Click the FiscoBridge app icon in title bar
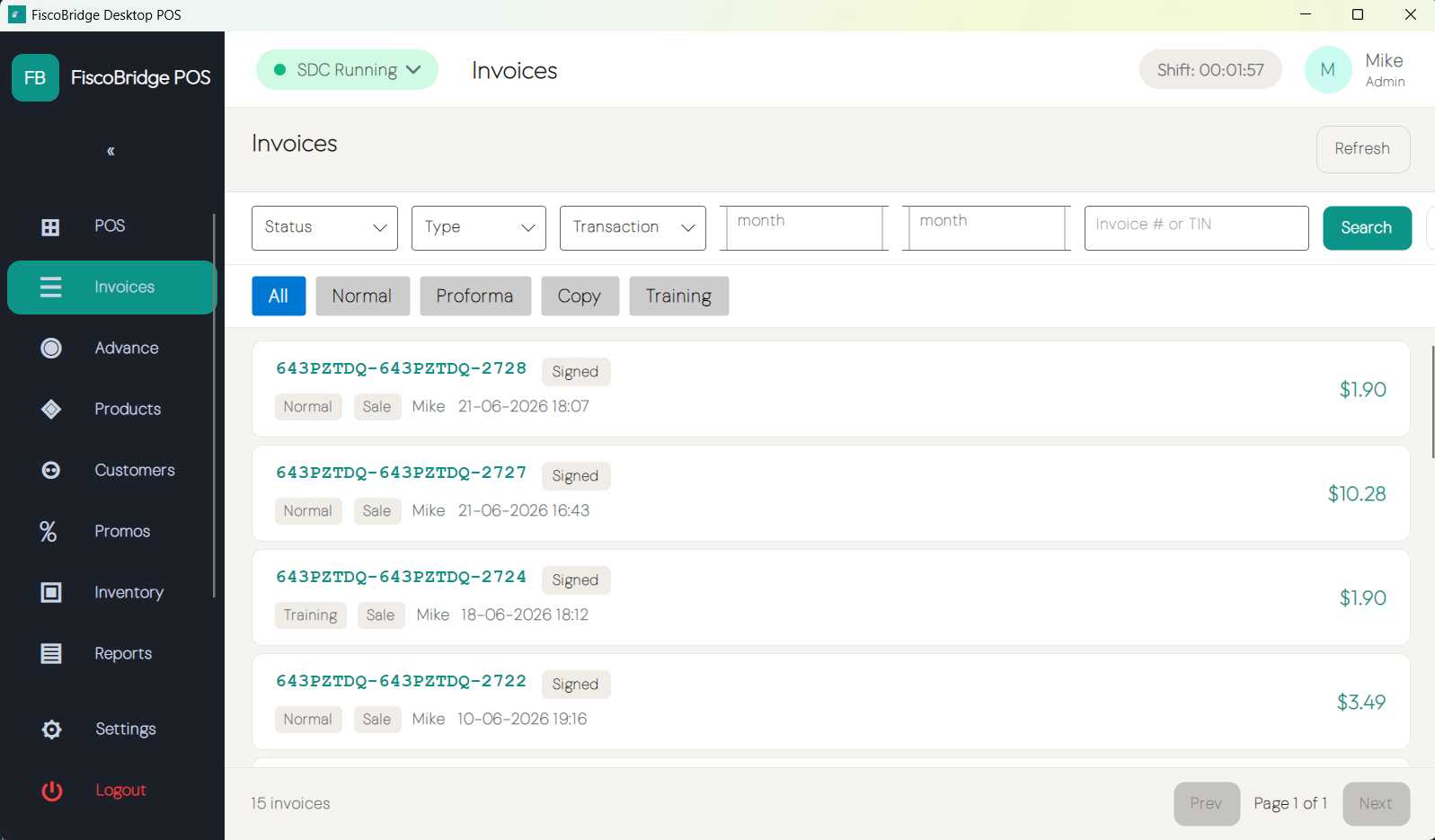Screen dimensions: 1435x840 pos(17,14)
